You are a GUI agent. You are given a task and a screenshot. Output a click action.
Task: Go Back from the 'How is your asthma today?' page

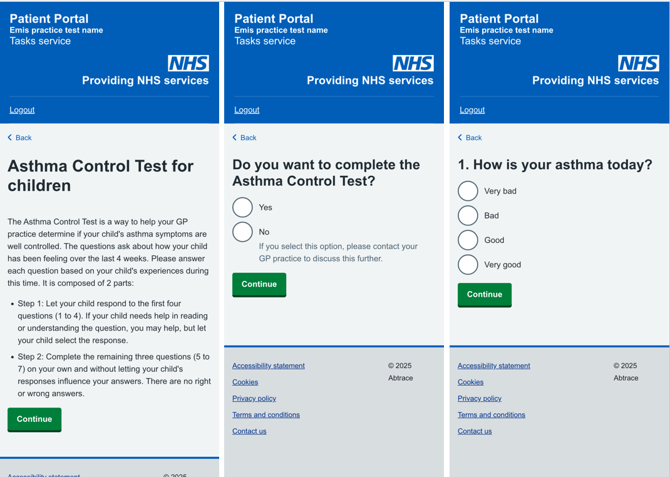470,138
